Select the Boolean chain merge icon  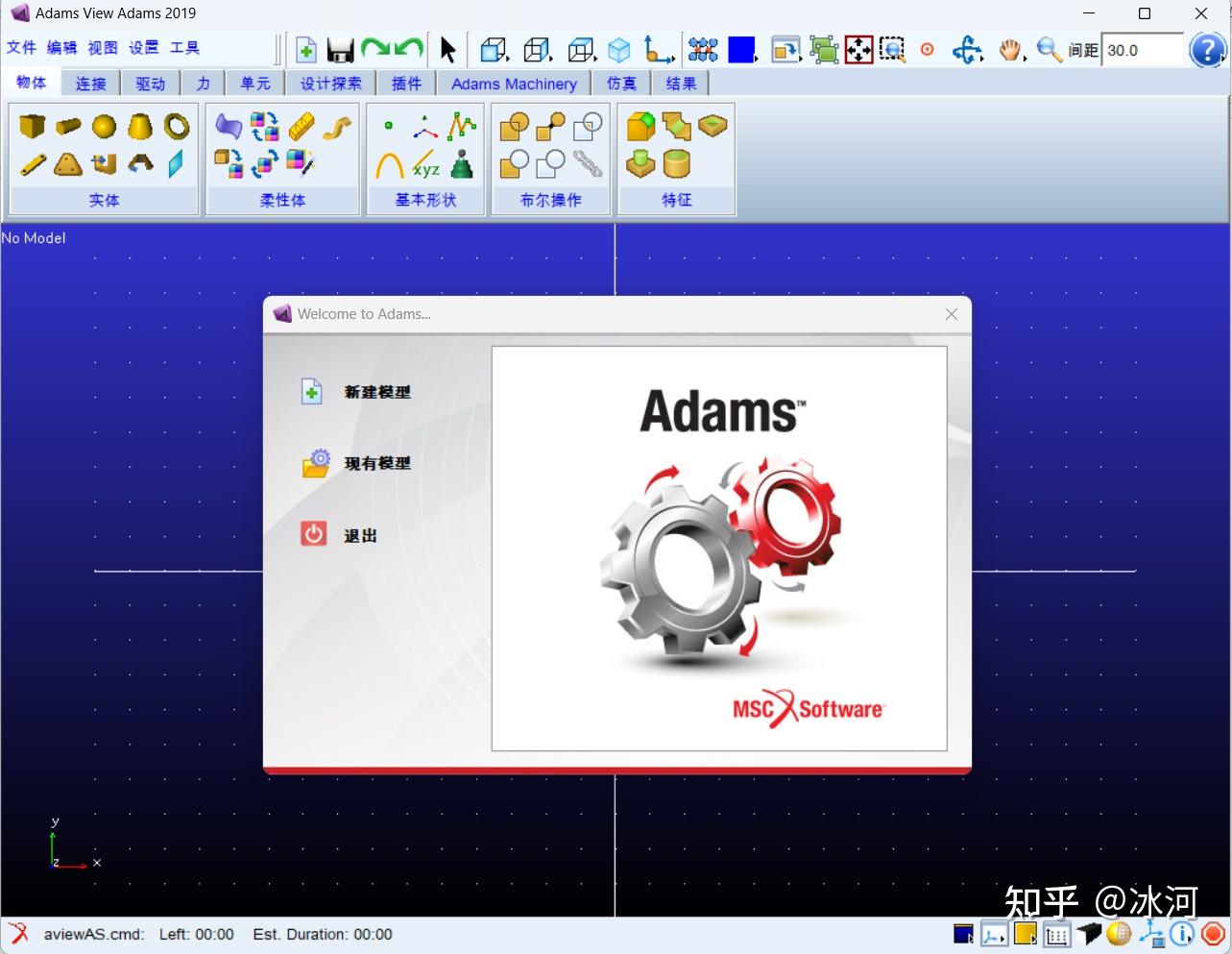click(x=588, y=164)
